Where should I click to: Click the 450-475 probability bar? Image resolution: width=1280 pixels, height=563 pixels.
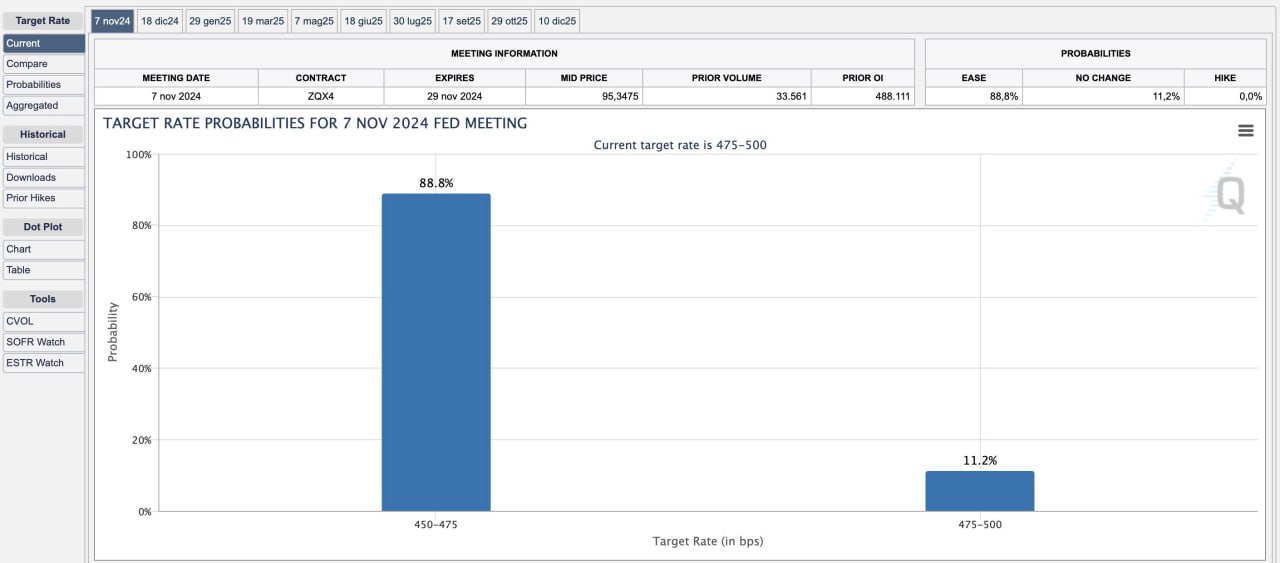coord(436,352)
